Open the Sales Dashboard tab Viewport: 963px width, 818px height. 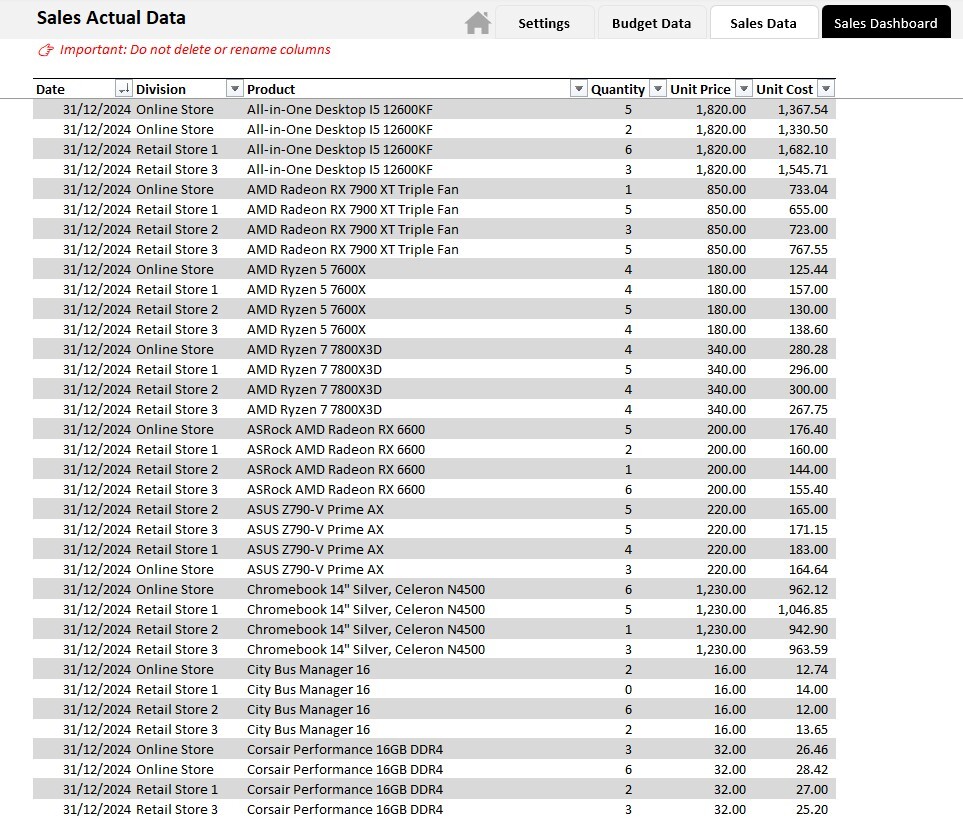coord(886,23)
